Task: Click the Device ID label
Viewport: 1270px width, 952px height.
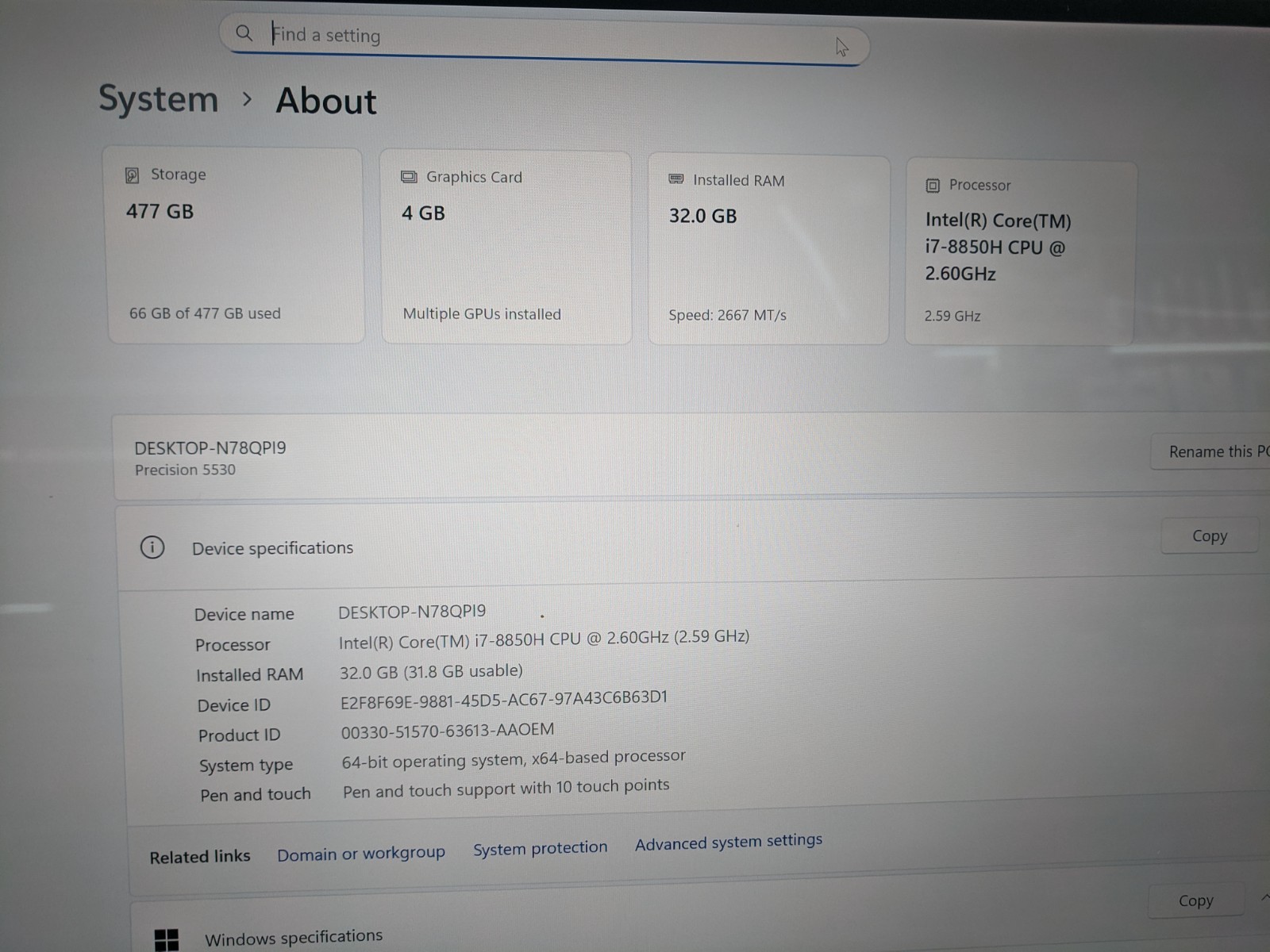Action: [x=233, y=705]
